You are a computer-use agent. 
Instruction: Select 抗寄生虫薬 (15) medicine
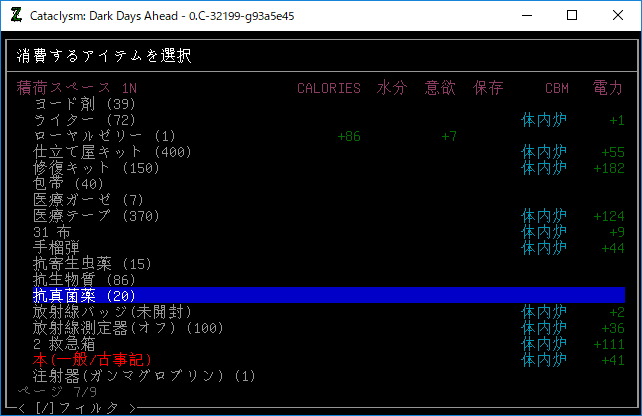click(92, 264)
